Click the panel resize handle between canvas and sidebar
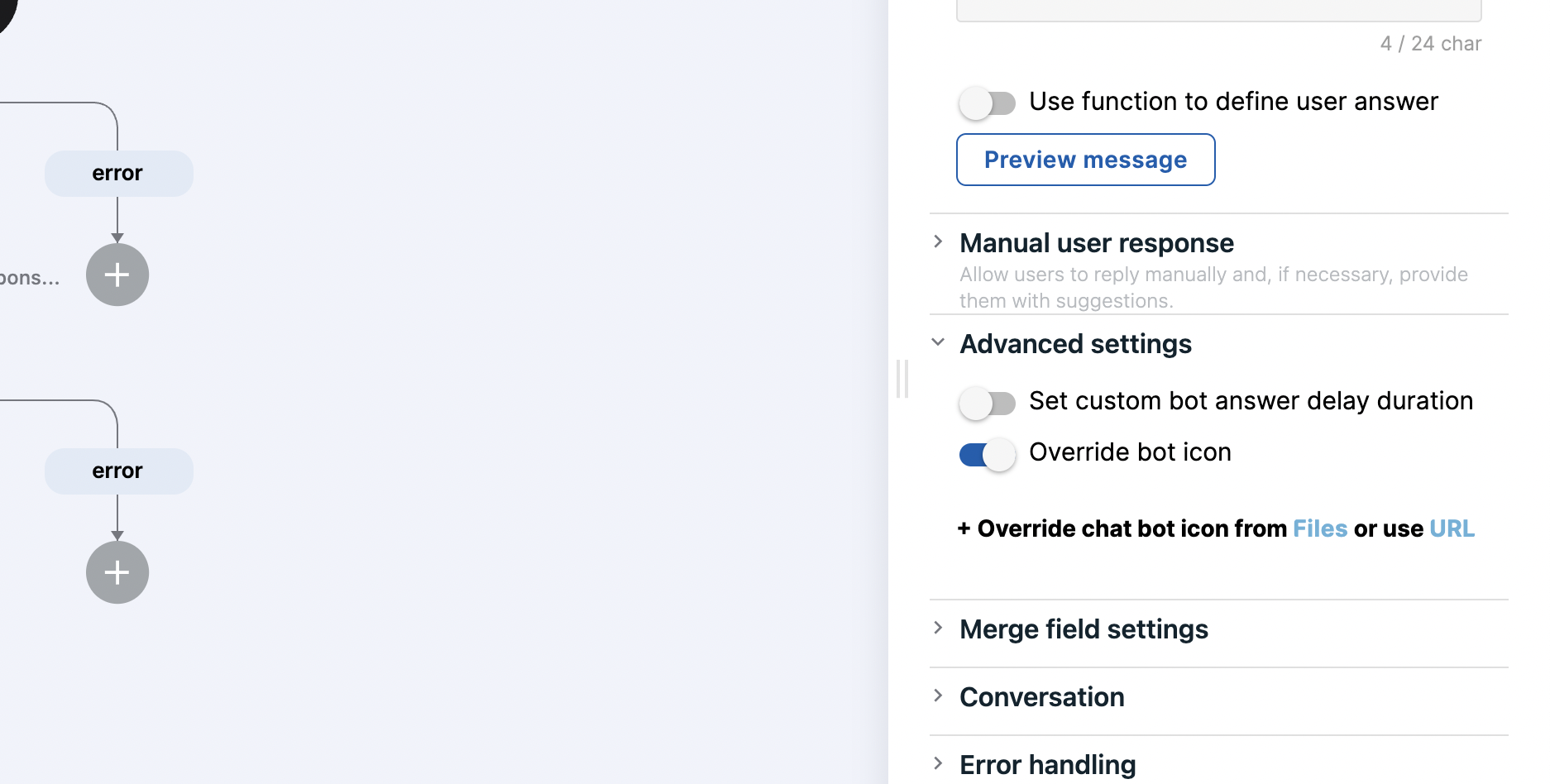This screenshot has height=784, width=1550. pyautogui.click(x=902, y=379)
